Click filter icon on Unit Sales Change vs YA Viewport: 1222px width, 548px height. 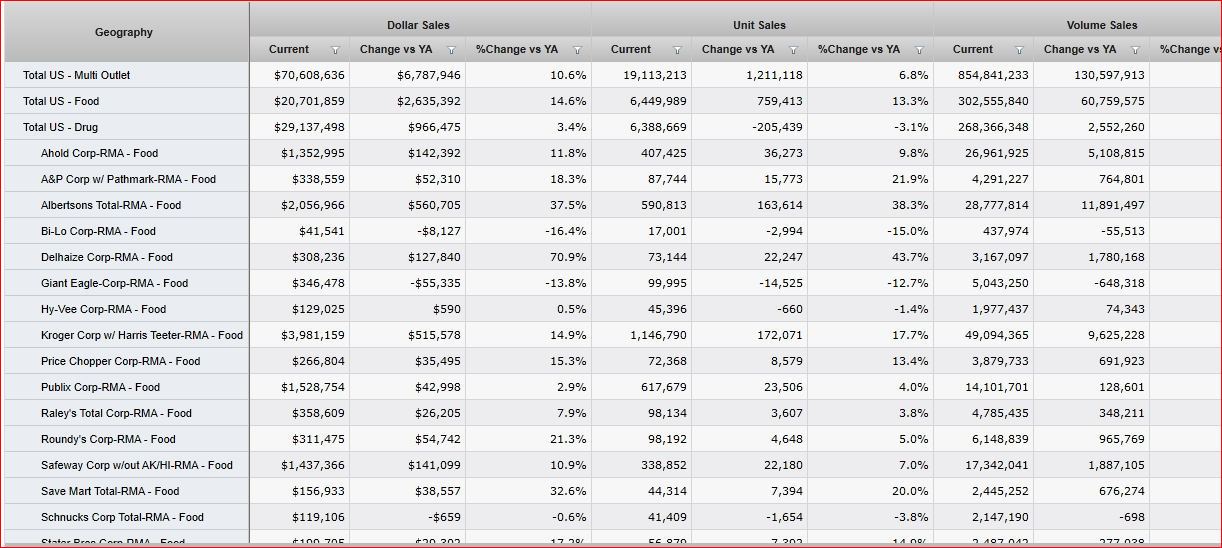pyautogui.click(x=793, y=50)
